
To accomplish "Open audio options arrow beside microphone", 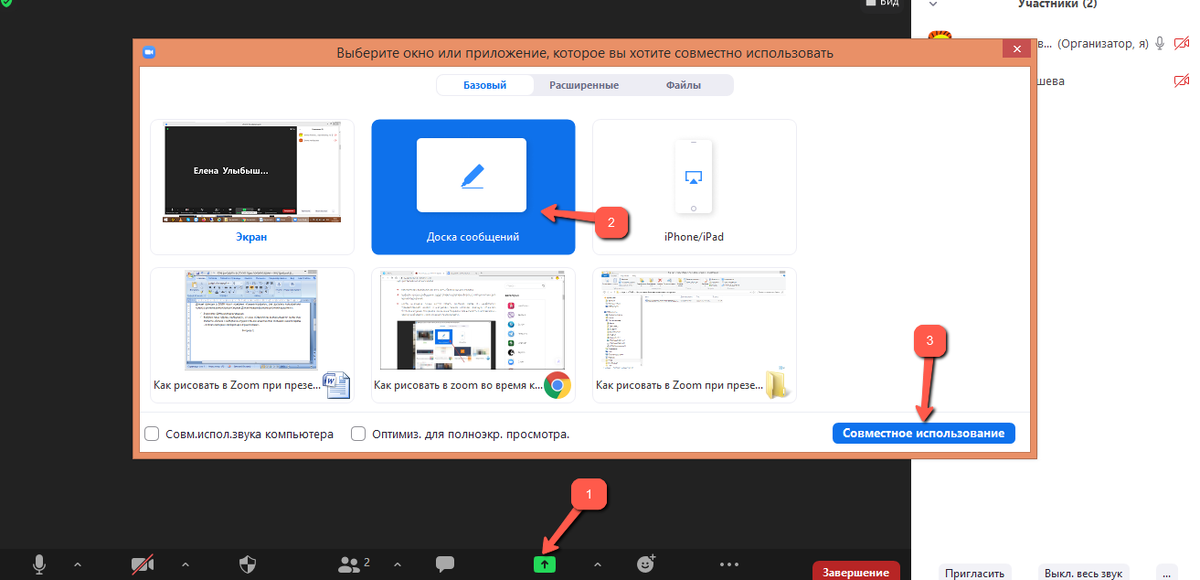I will [x=77, y=564].
